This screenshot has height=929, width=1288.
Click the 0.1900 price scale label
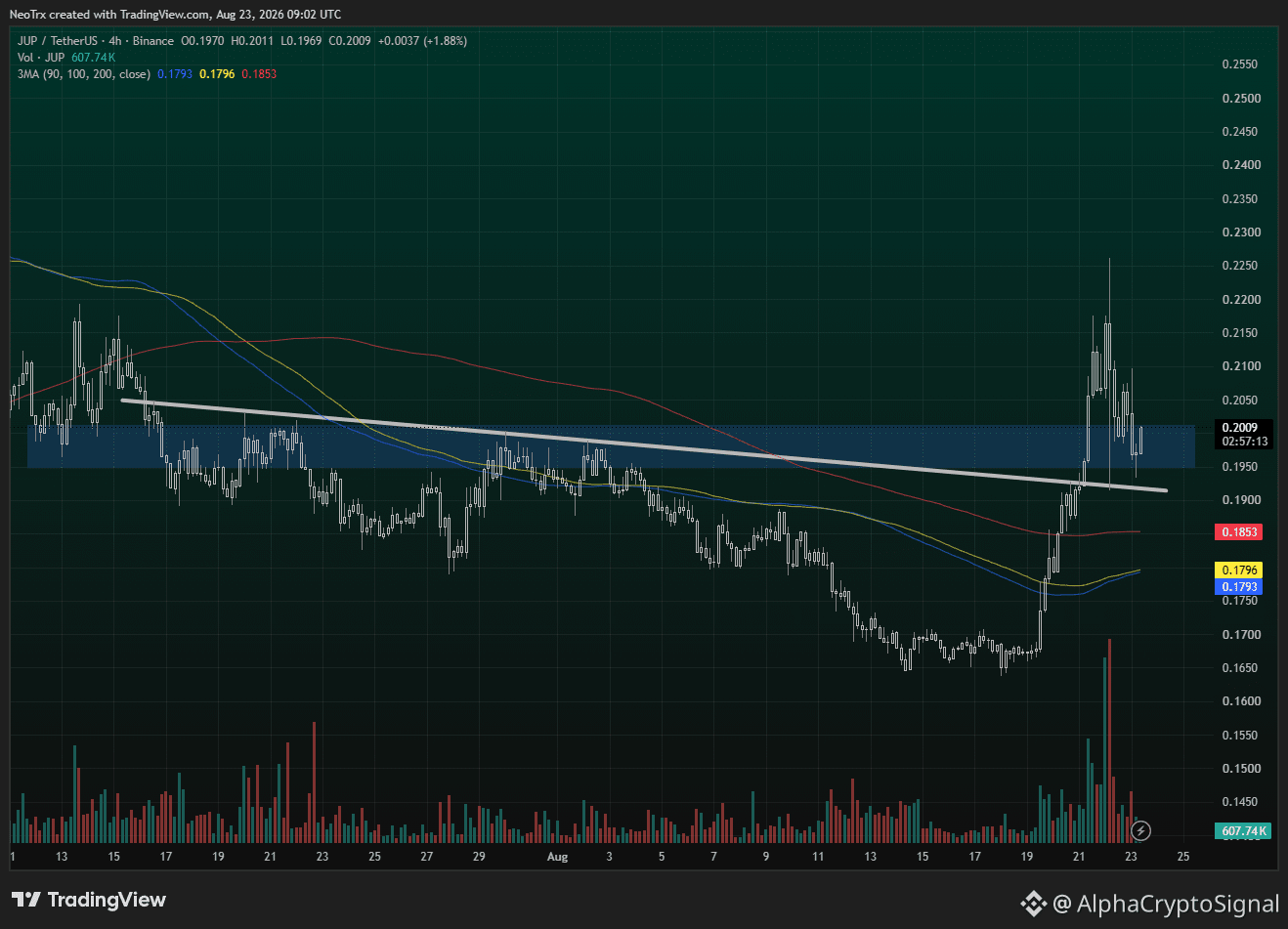click(x=1240, y=500)
